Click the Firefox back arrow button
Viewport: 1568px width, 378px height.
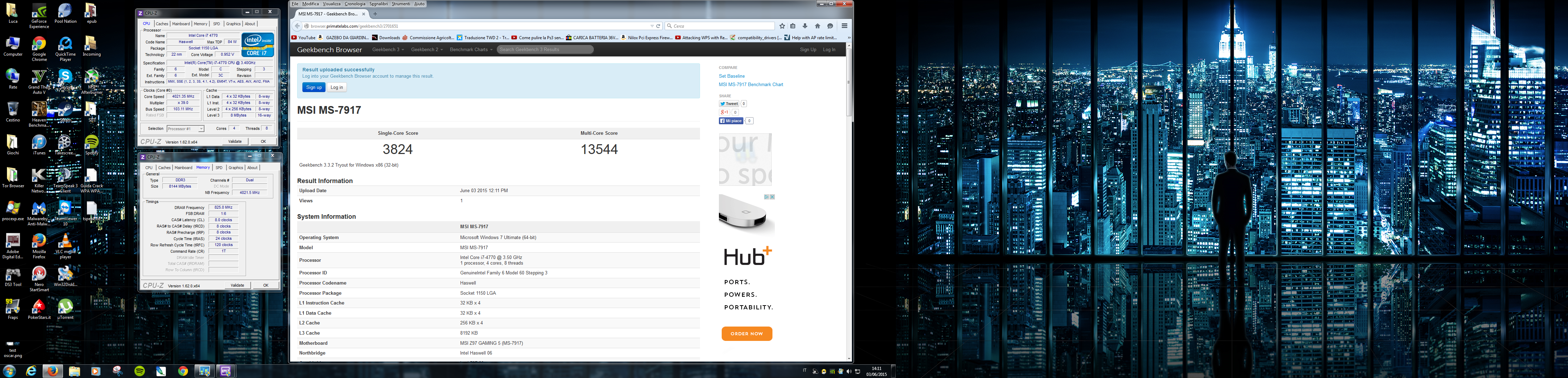click(297, 26)
